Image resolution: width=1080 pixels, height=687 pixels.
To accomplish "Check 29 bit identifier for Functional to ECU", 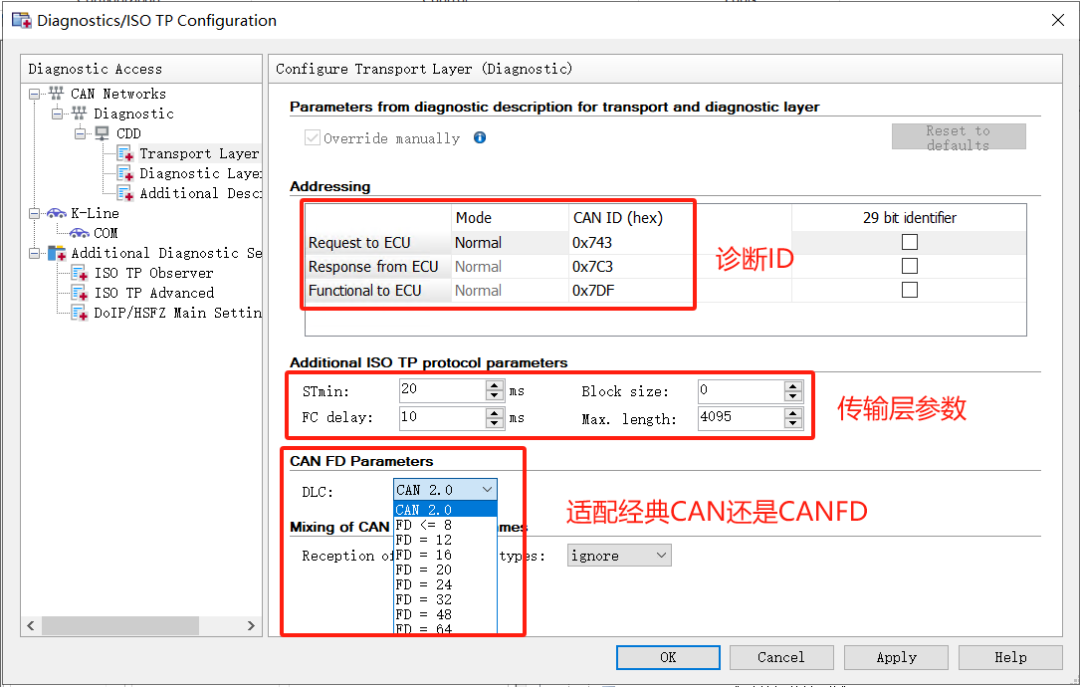I will (x=909, y=289).
